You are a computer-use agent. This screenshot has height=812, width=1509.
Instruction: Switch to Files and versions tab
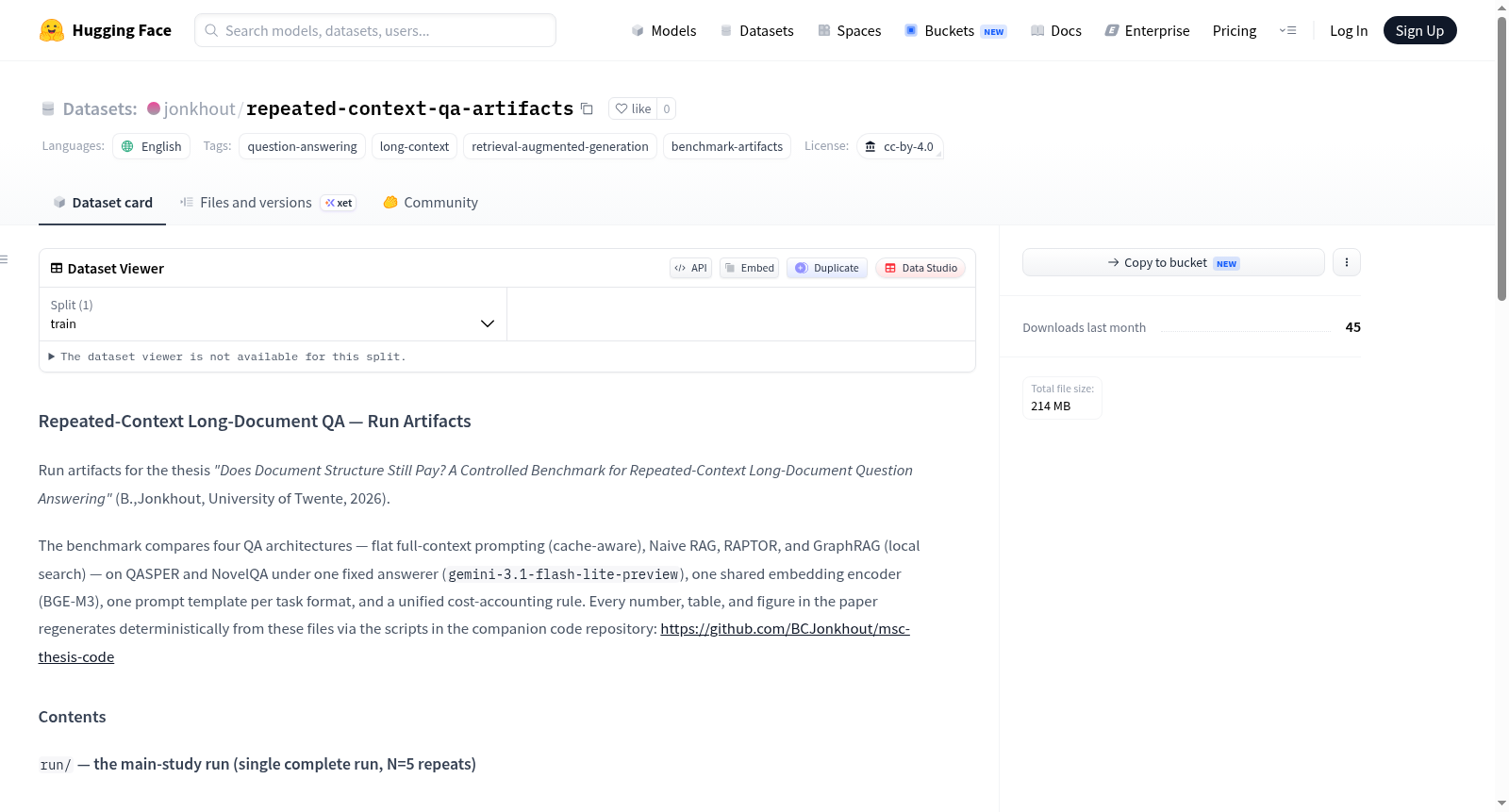(267, 203)
